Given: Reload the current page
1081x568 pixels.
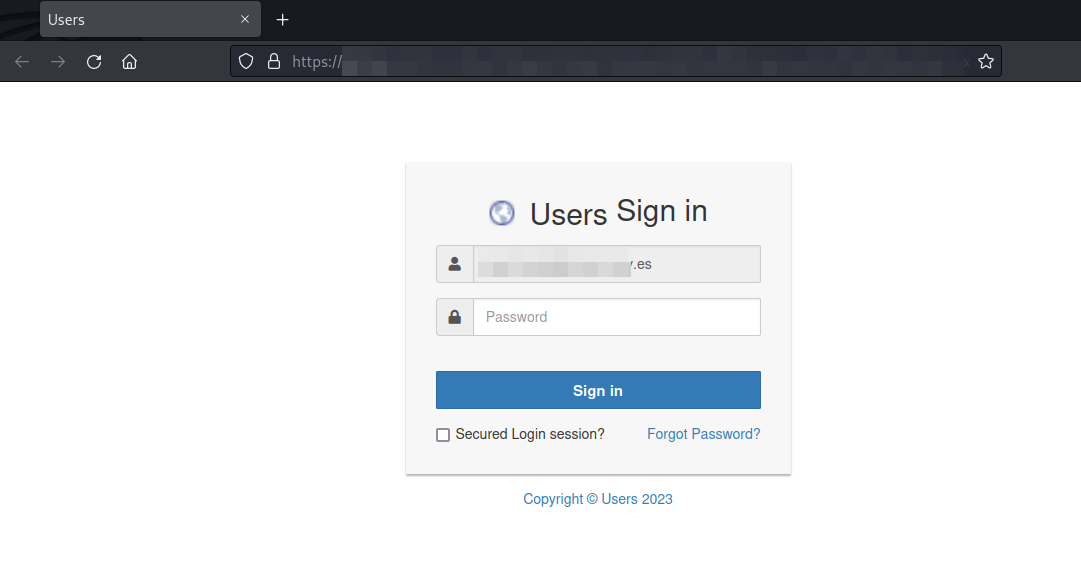Looking at the screenshot, I should 94,62.
